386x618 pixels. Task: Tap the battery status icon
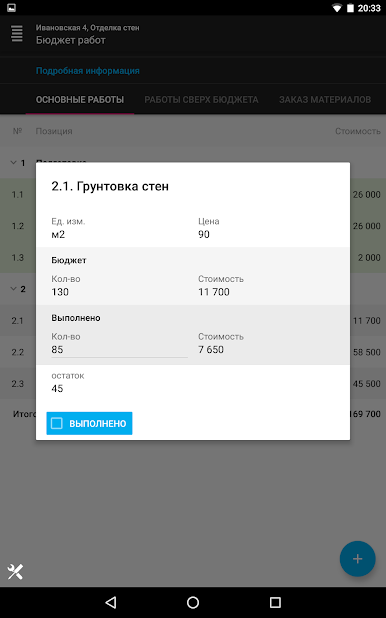click(350, 8)
